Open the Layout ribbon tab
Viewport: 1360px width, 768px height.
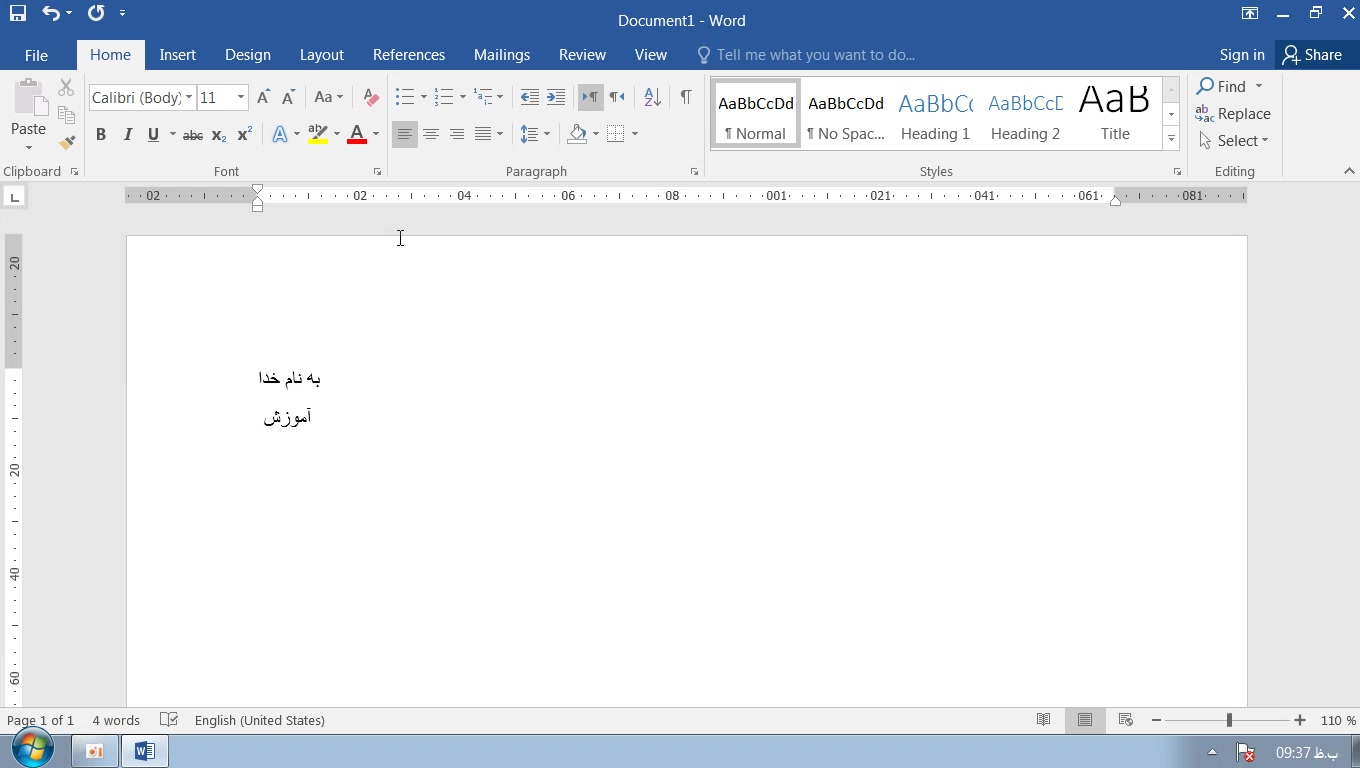pyautogui.click(x=321, y=55)
